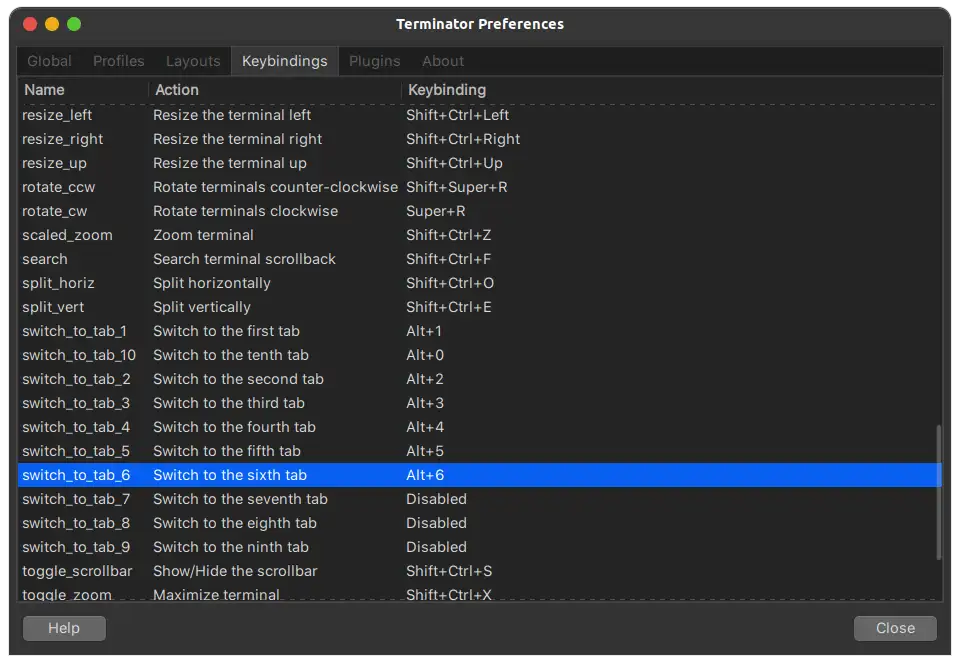Edit the Alt+5 keybinding cell
Viewport: 960px width, 664px height.
(425, 451)
